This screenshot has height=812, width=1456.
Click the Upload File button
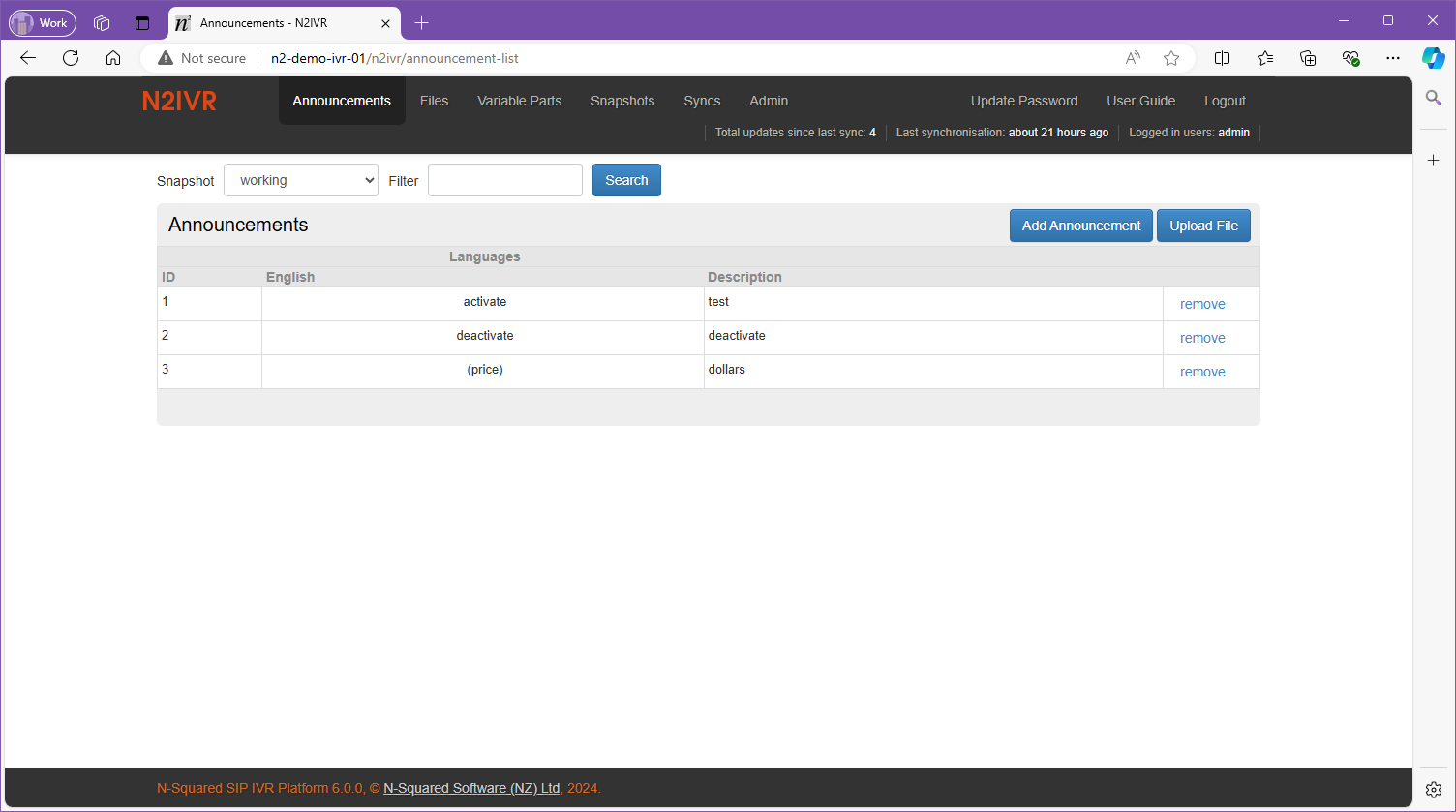(x=1203, y=226)
